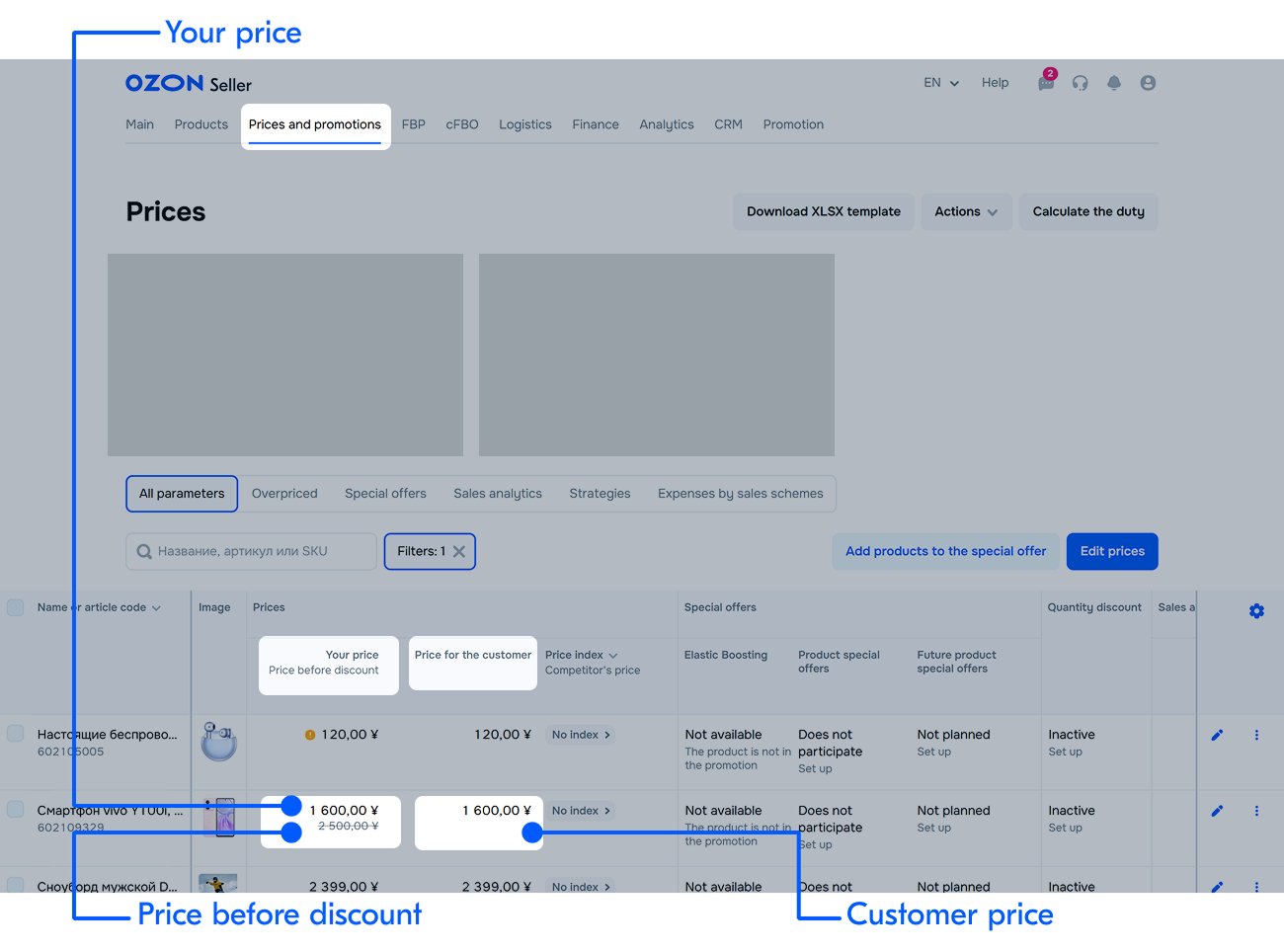1284x952 pixels.
Task: Click the Edit prices button
Action: 1112,551
